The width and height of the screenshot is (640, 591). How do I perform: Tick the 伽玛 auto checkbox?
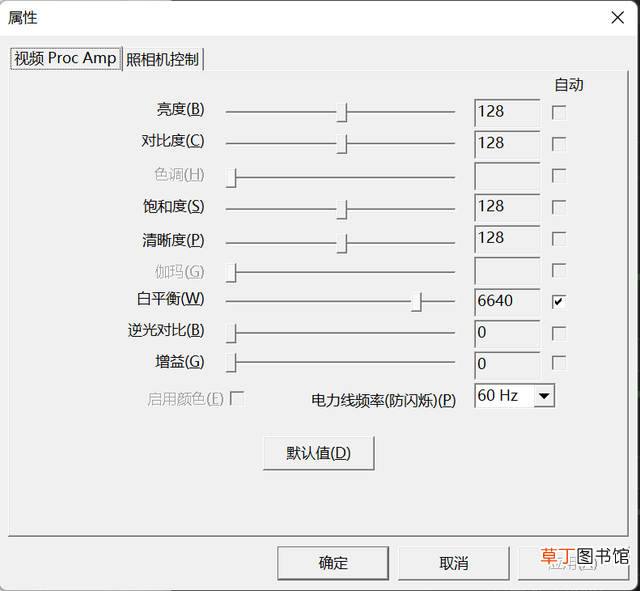pyautogui.click(x=559, y=271)
